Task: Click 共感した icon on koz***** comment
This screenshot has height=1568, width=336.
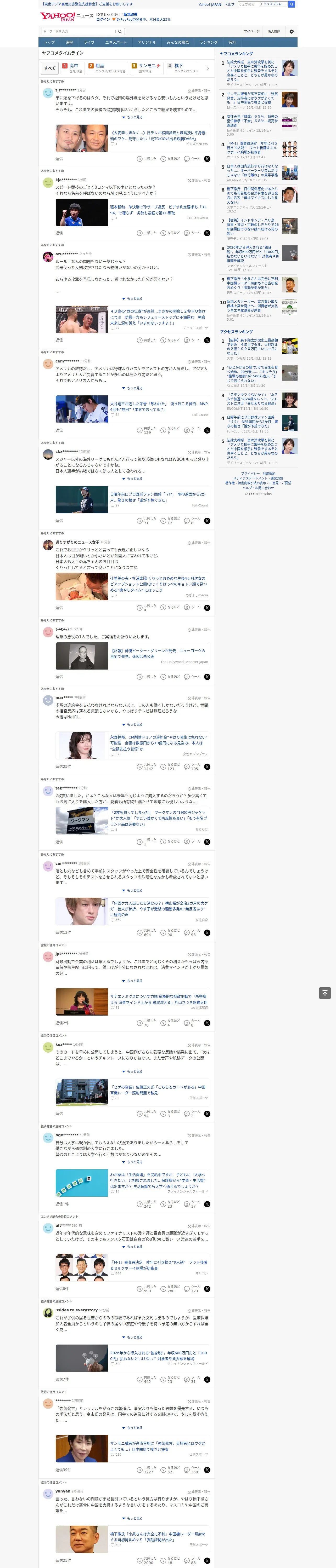Action: click(x=140, y=1114)
